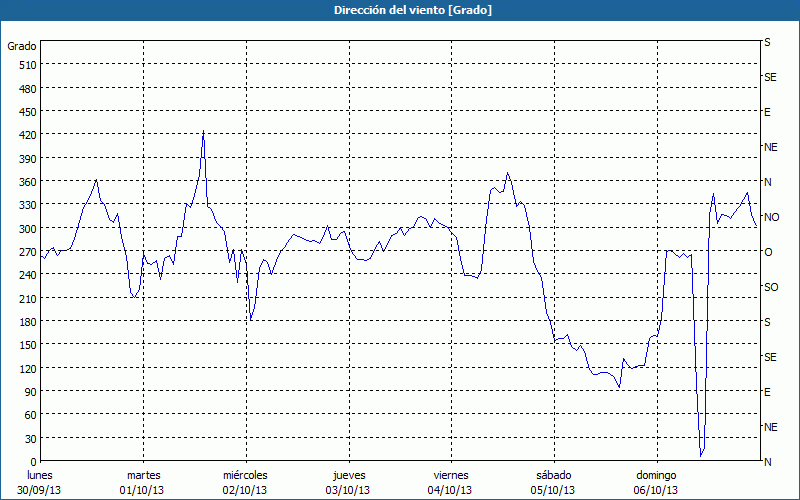Click the "sábado 05/10/13" date label
Viewport: 800px width, 500px height.
click(x=553, y=482)
